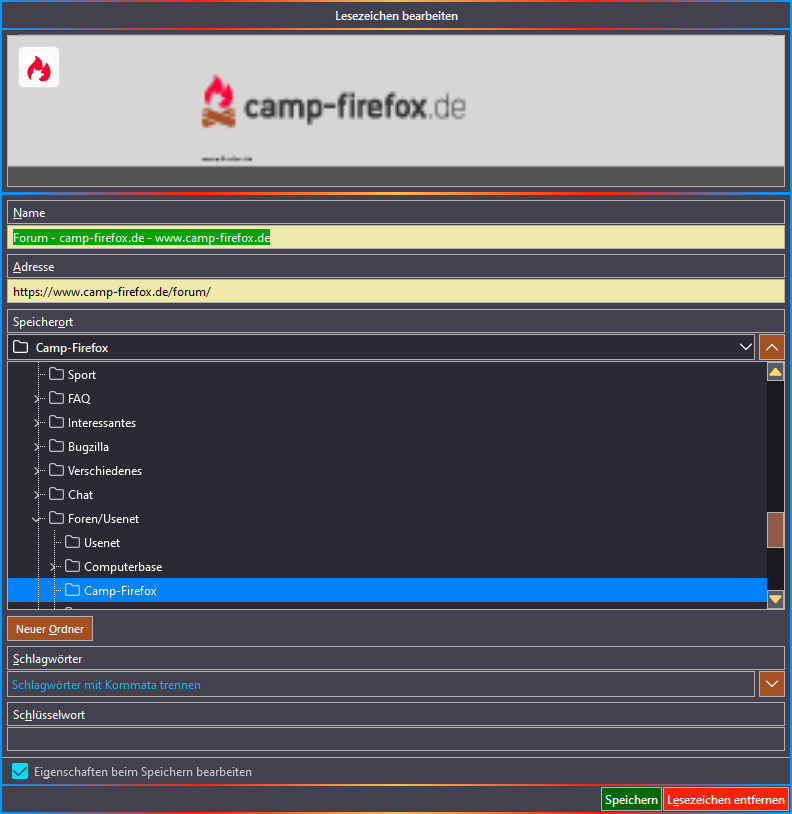792x814 pixels.
Task: Click the bookmark Name input field
Action: coord(396,238)
